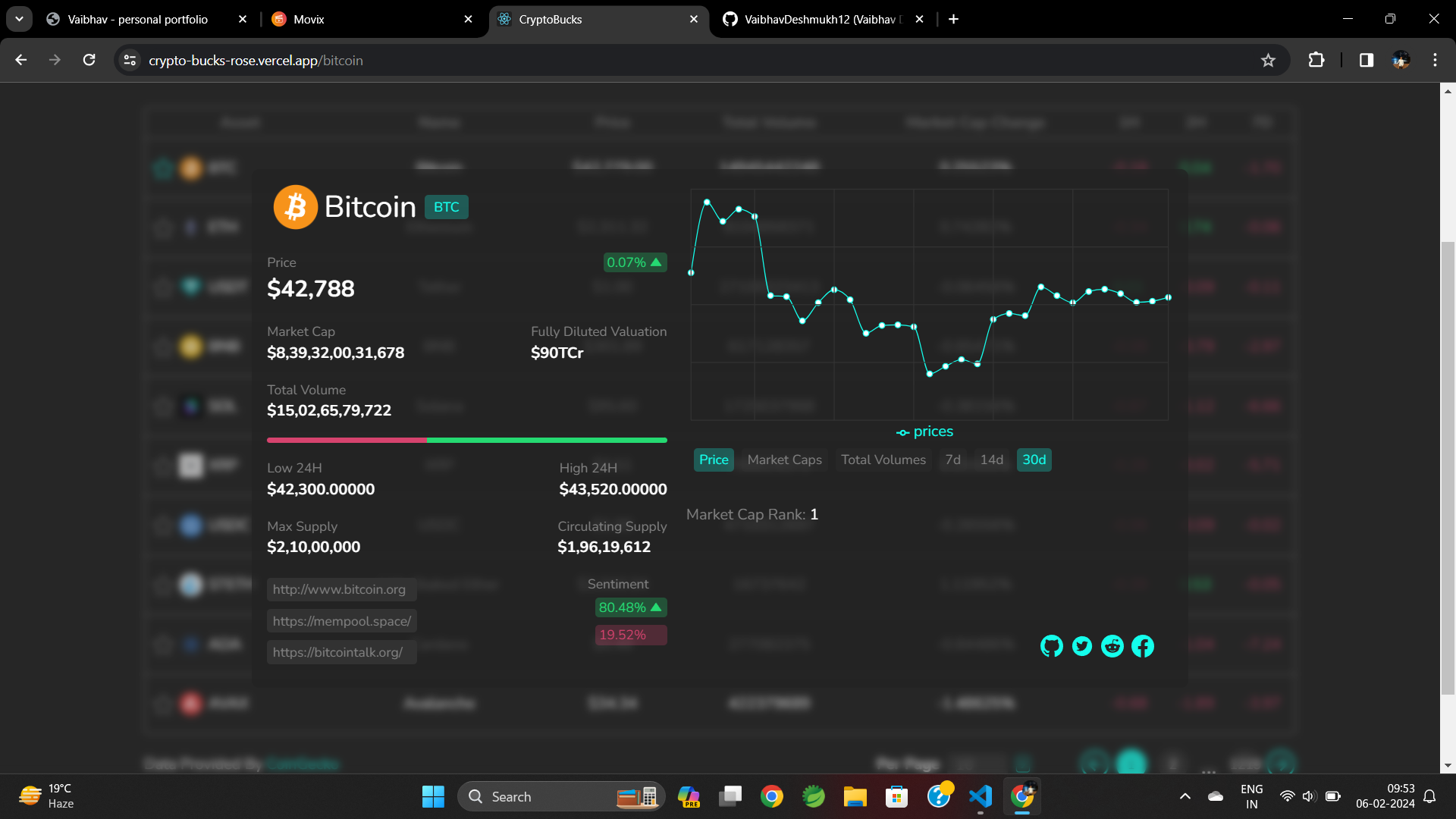Switch to Vaibhav personal portfolio tab
1456x819 pixels.
tap(137, 19)
